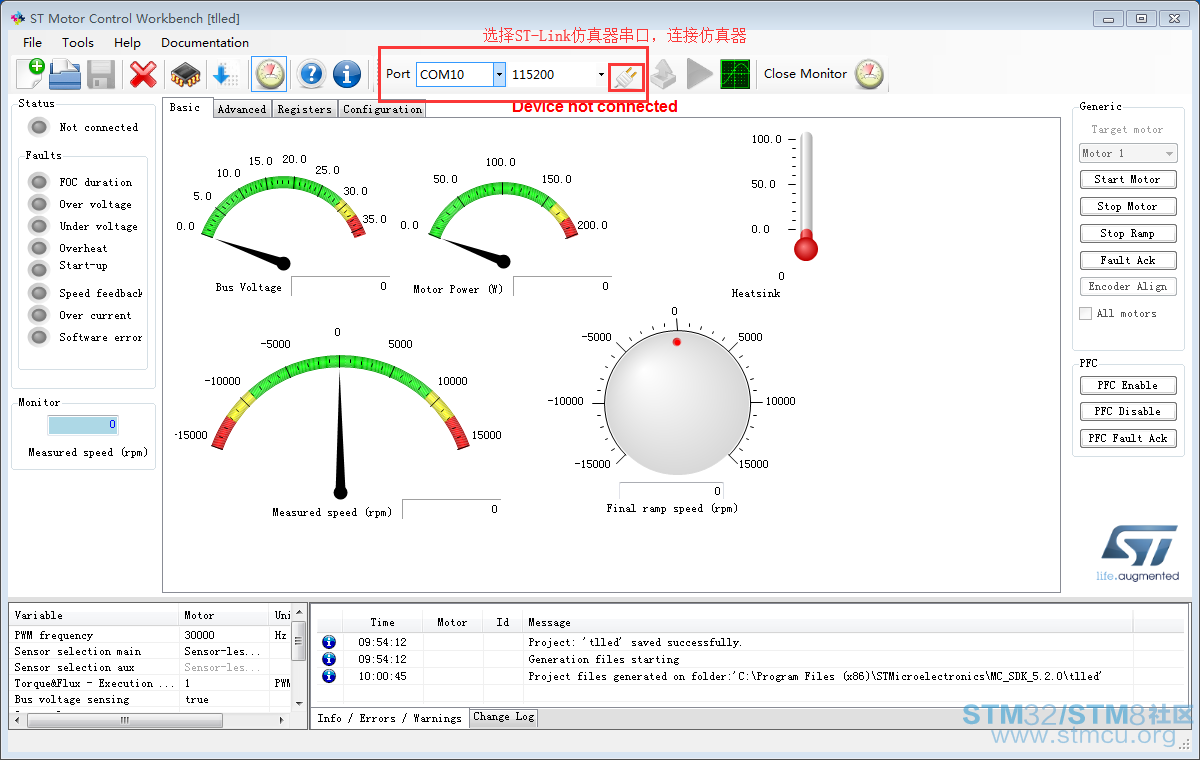Open the 115200 baud rate dropdown
Image resolution: width=1200 pixels, height=760 pixels.
click(601, 74)
